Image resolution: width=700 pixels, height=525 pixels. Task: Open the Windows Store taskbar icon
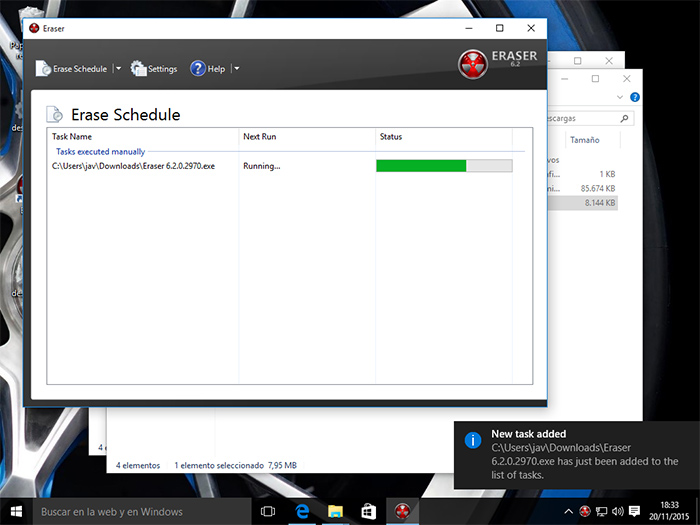[x=369, y=511]
